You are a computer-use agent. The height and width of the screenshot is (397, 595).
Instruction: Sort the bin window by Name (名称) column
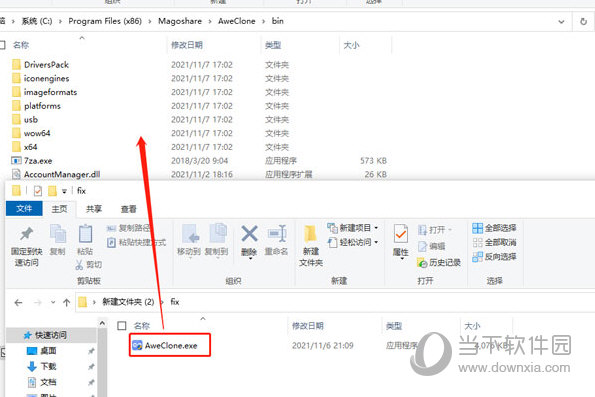click(x=21, y=45)
